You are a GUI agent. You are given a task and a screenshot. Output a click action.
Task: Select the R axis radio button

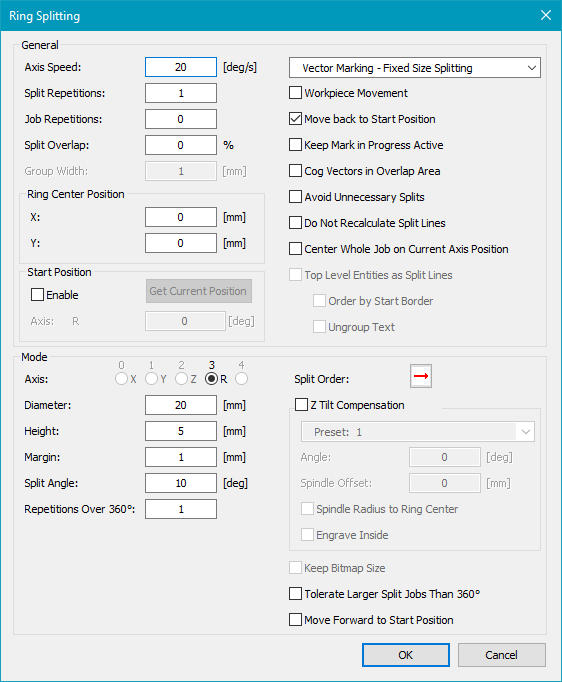(x=212, y=379)
